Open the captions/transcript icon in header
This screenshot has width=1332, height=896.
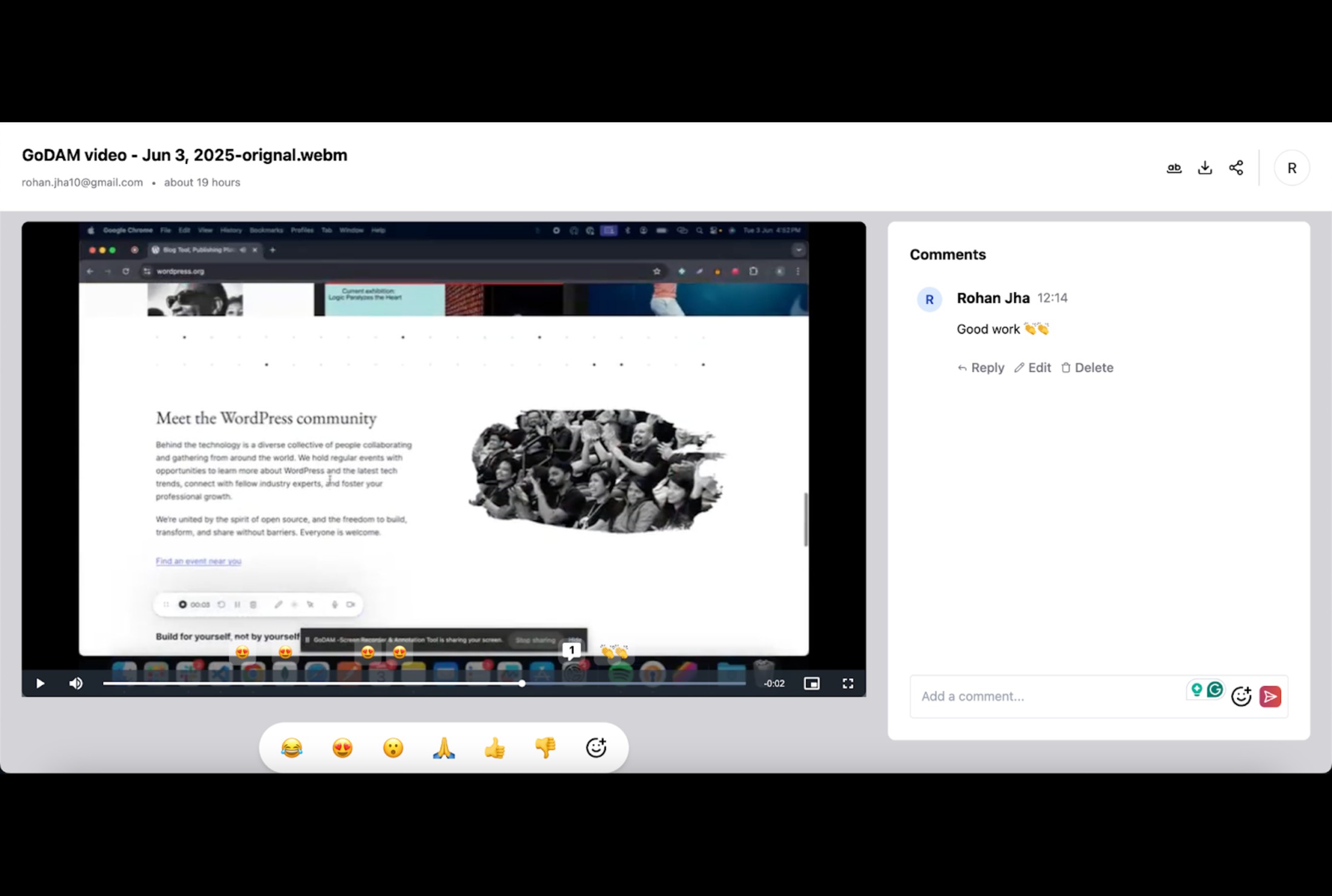1174,168
